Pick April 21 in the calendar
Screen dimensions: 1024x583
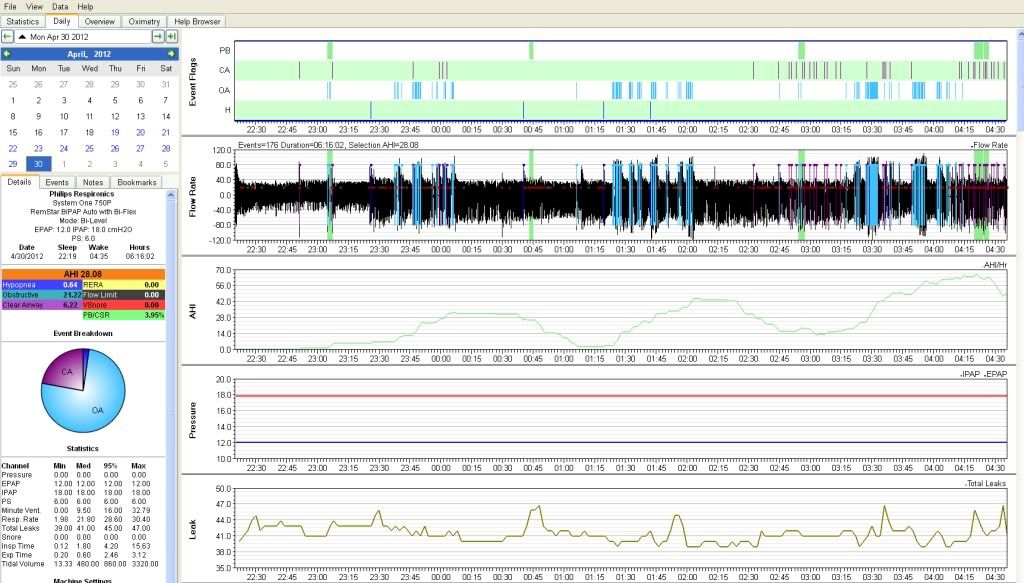tap(166, 133)
